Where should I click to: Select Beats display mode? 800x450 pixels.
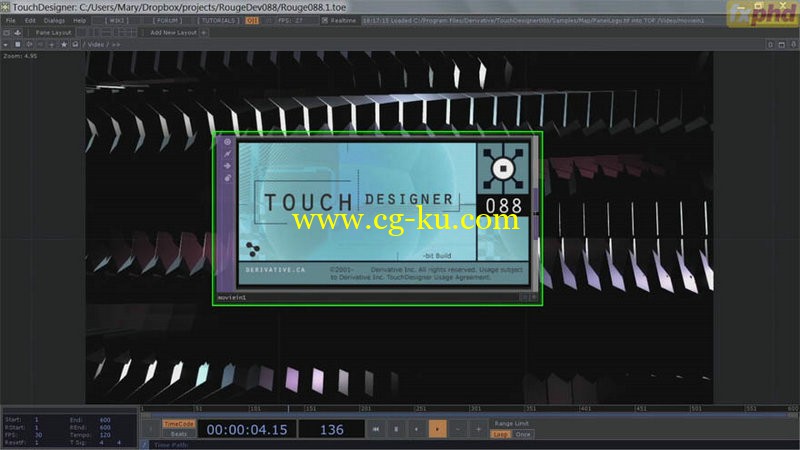179,434
